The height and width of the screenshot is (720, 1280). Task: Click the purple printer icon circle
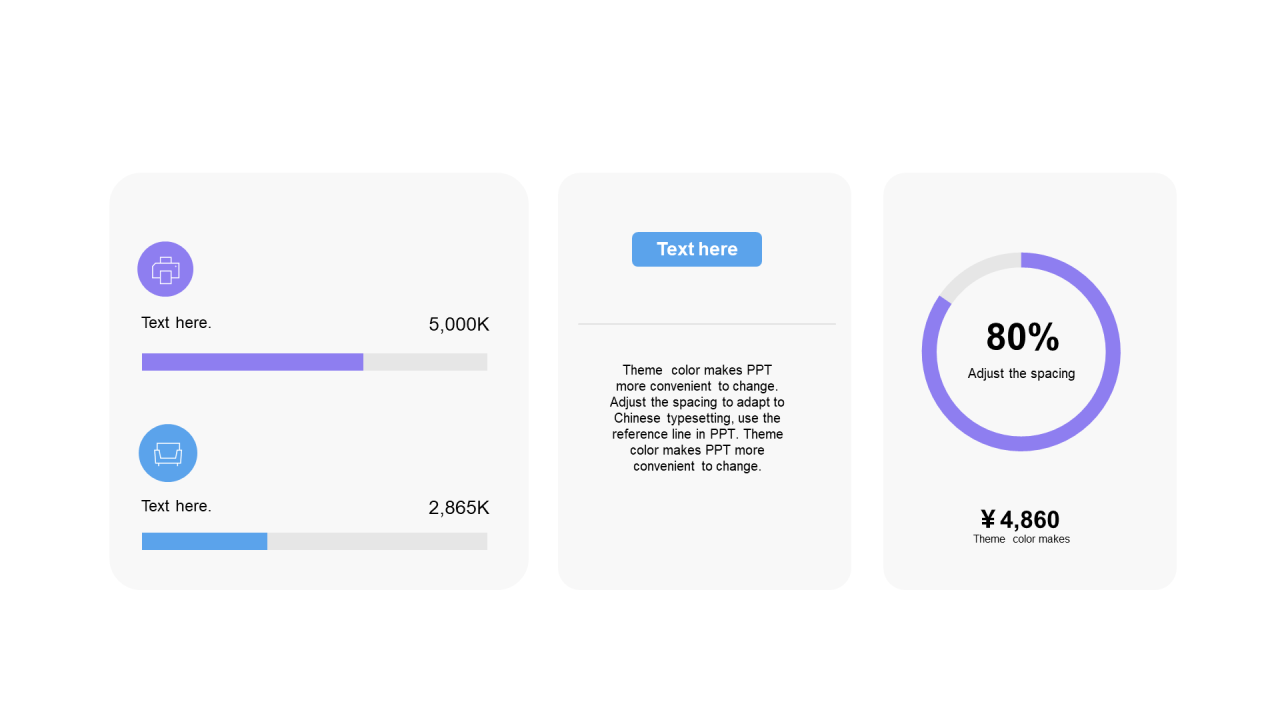pos(165,269)
